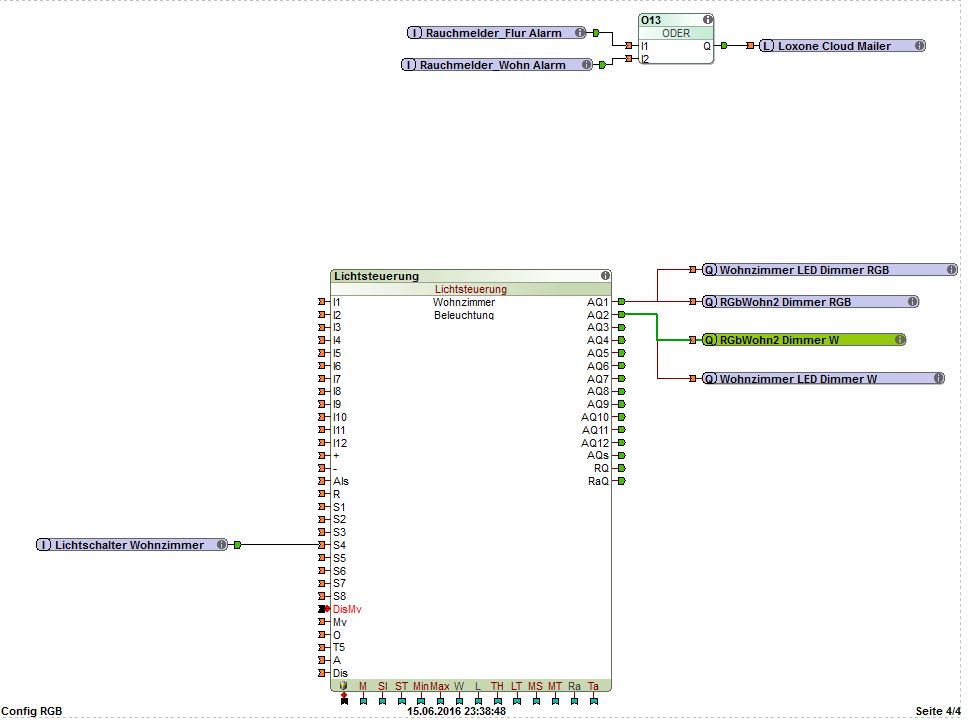Click the (Q) symbol of Wohnzimmer LED Dimmer RGB

coord(709,270)
